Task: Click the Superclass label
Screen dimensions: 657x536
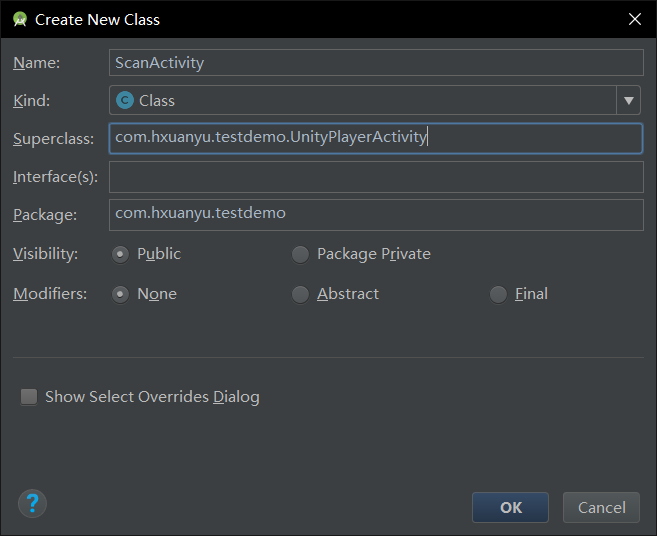Action: click(x=53, y=138)
